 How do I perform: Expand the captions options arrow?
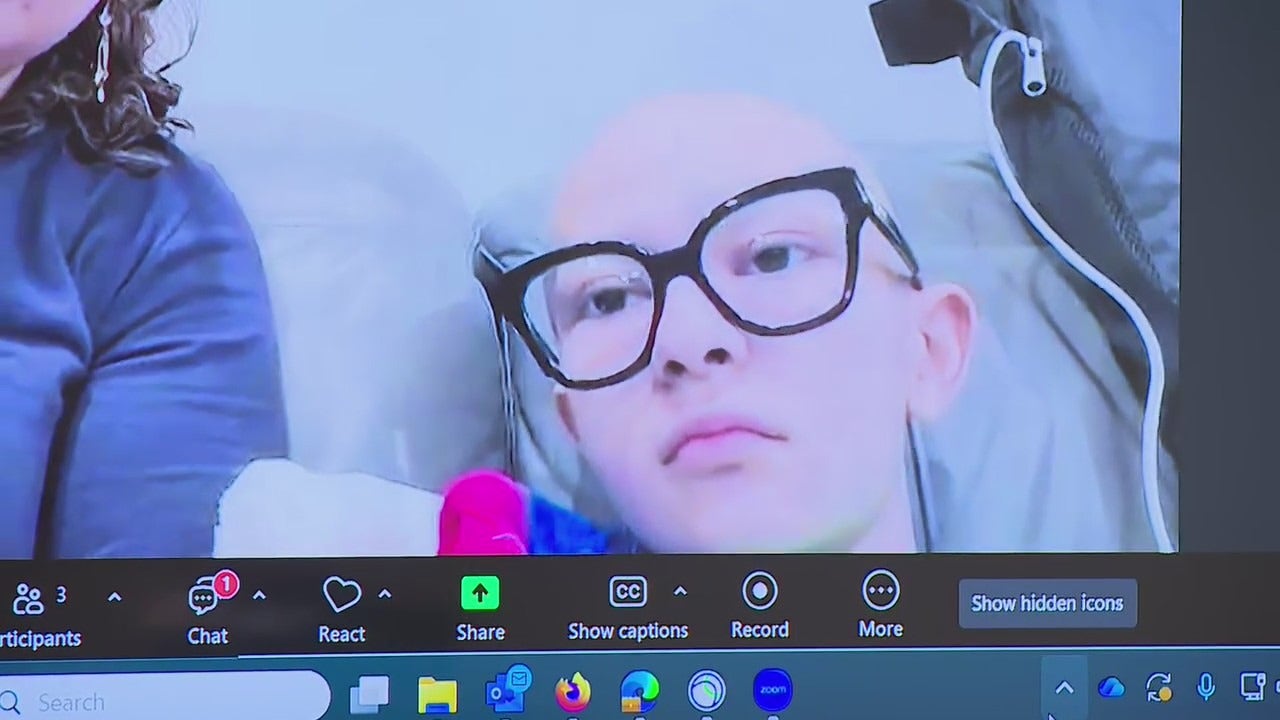click(680, 592)
